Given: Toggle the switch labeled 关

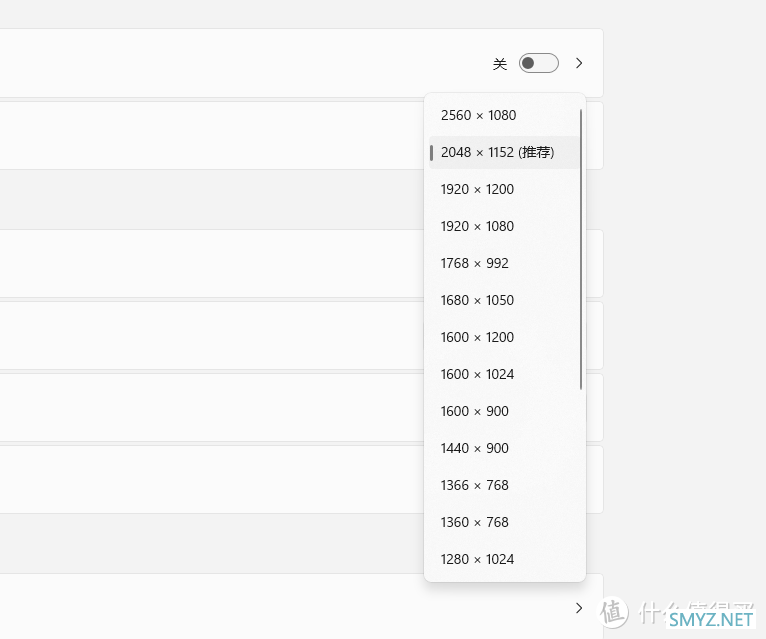Looking at the screenshot, I should (x=538, y=63).
